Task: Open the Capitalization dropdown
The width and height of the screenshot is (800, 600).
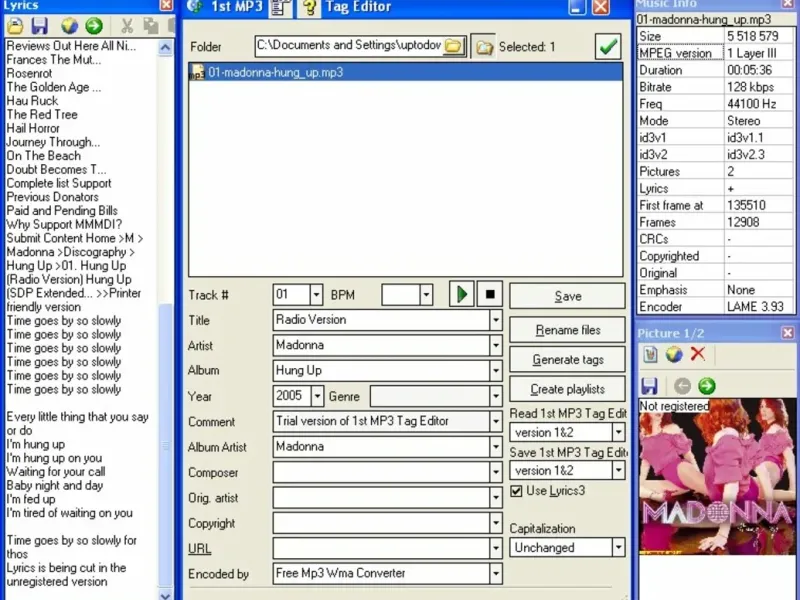Action: pyautogui.click(x=618, y=547)
